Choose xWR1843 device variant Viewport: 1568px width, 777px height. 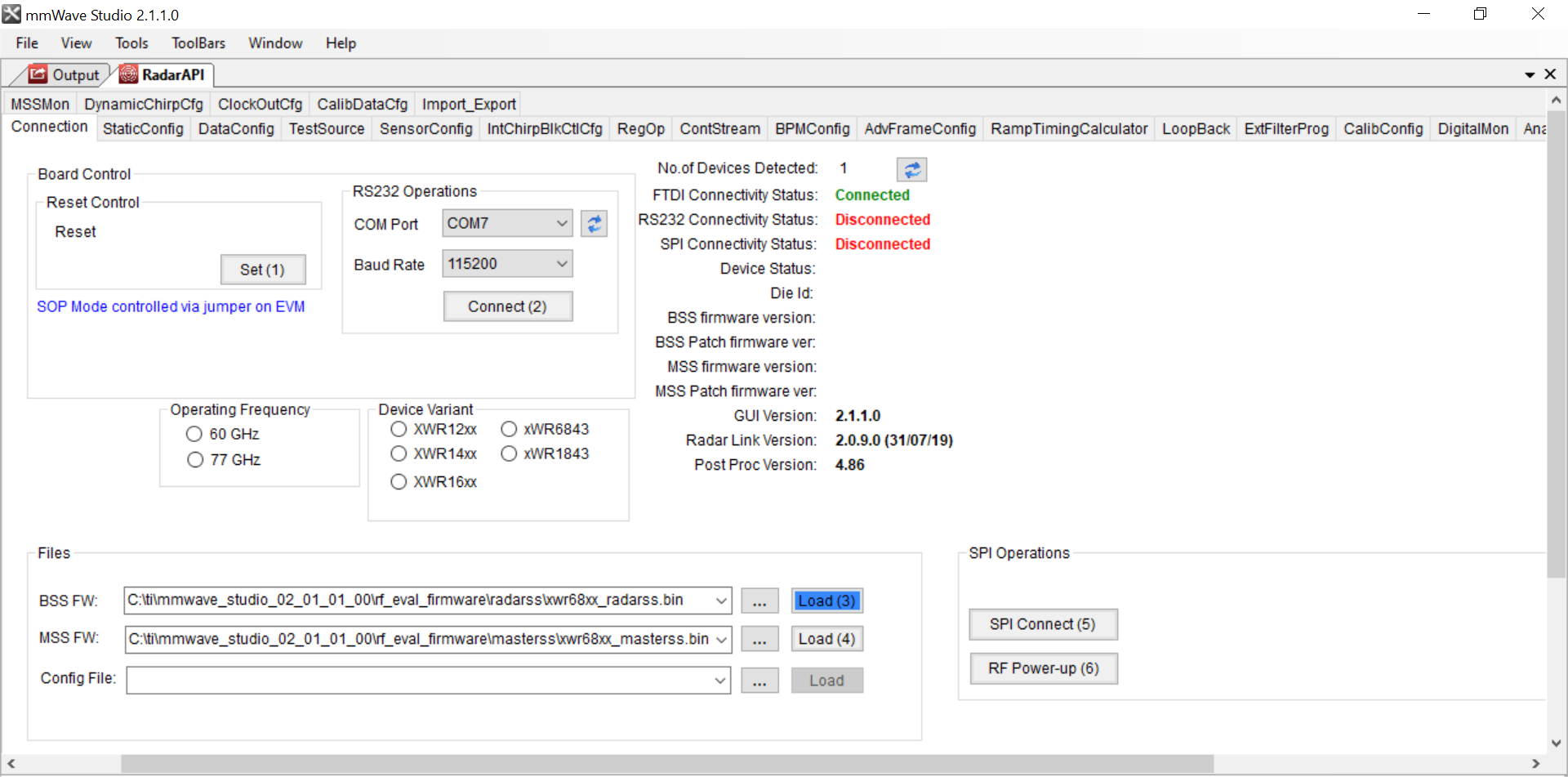[509, 453]
